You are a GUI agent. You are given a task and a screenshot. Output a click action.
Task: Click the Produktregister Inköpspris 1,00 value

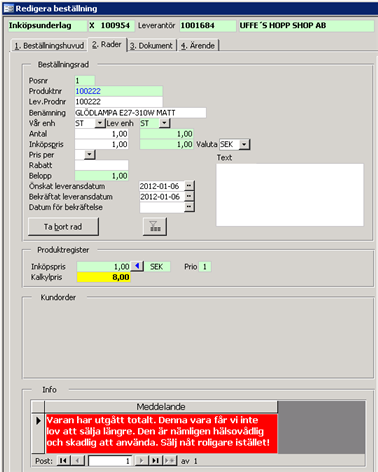(x=103, y=267)
